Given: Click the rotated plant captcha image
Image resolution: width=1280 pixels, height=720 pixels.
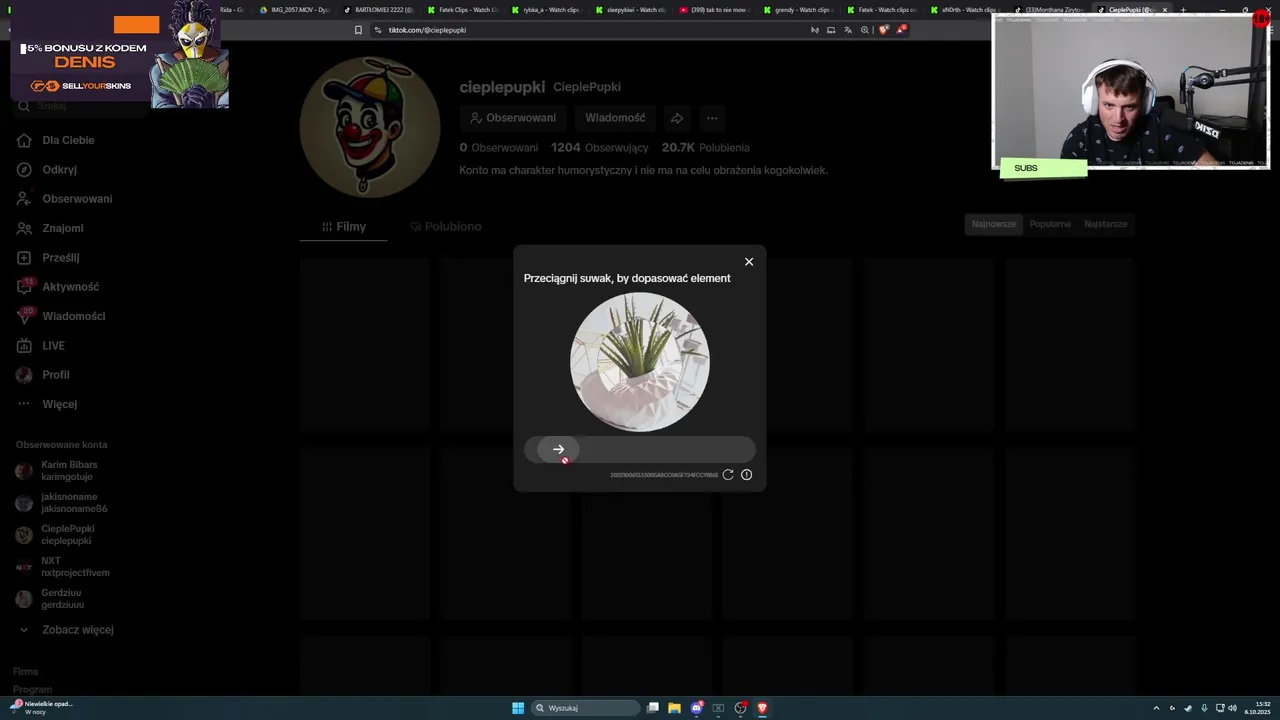Looking at the screenshot, I should (x=640, y=362).
